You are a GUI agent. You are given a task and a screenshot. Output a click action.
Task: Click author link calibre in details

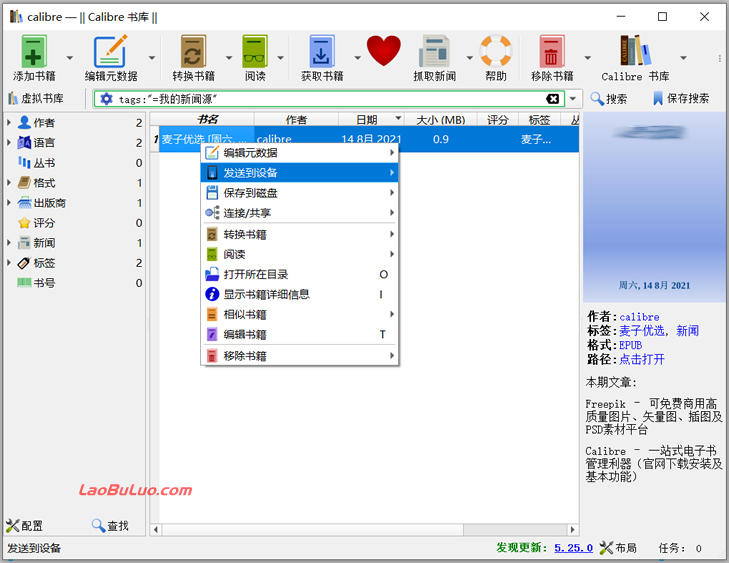(639, 317)
